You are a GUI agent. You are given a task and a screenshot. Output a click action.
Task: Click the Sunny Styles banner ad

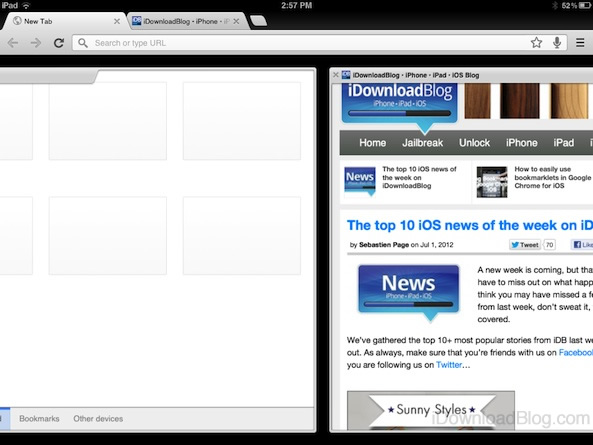pyautogui.click(x=431, y=410)
